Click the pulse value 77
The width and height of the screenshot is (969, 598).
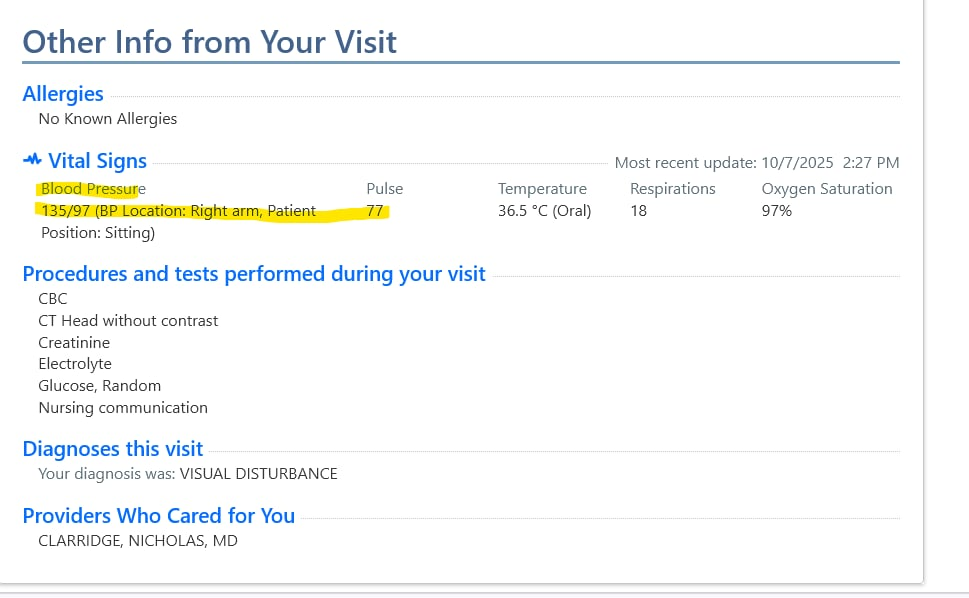(x=376, y=211)
